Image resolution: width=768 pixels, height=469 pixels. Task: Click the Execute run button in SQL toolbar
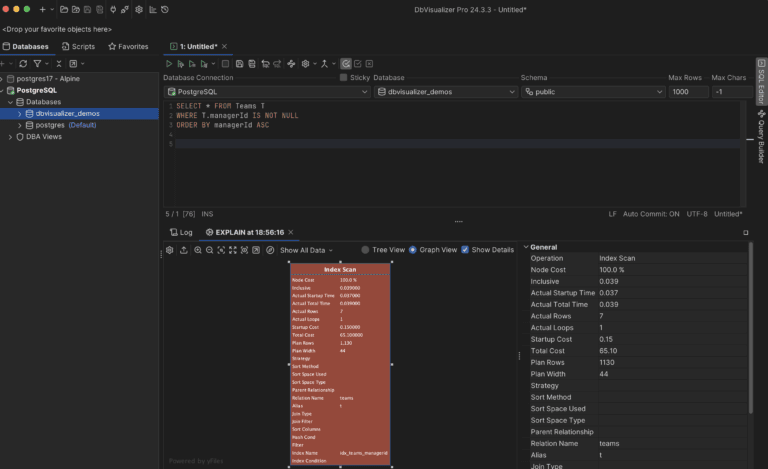click(168, 64)
